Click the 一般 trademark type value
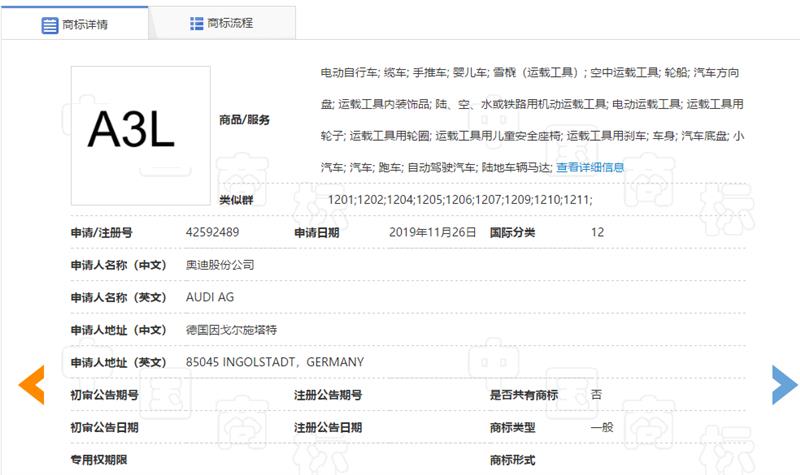Viewport: 800px width, 475px height. [x=602, y=427]
